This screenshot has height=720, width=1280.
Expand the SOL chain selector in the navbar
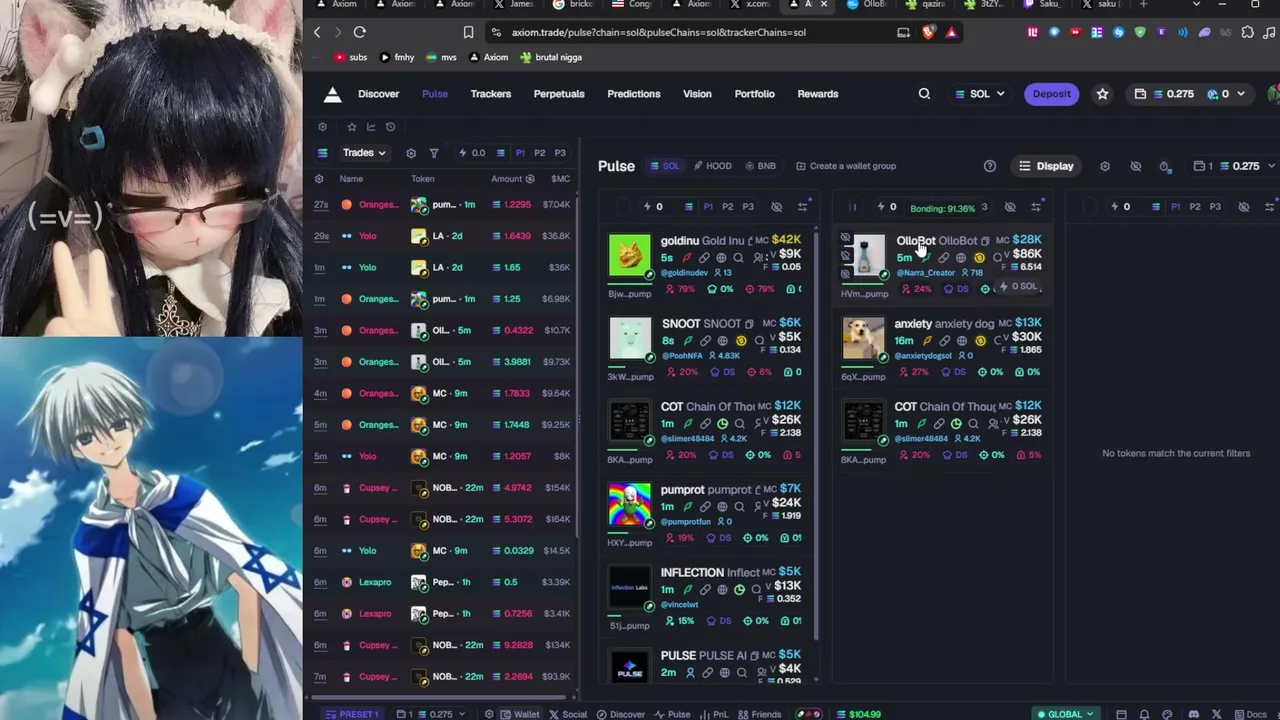[x=980, y=94]
